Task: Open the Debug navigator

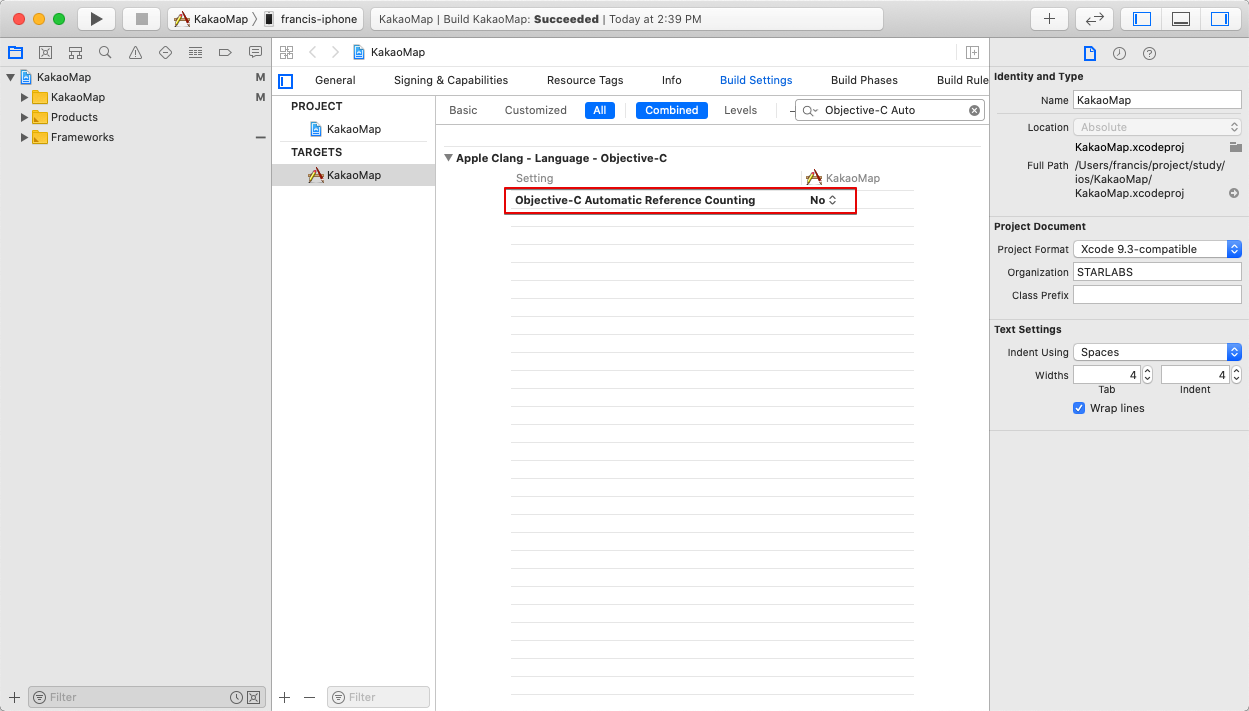Action: click(x=195, y=53)
